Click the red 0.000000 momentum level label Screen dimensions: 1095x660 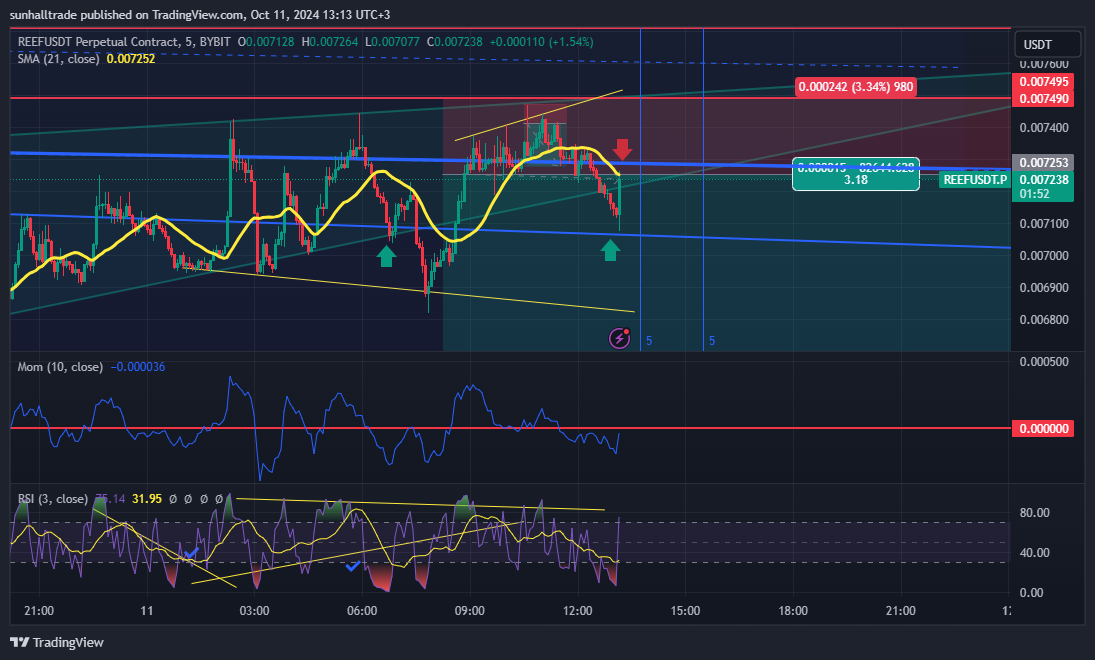pyautogui.click(x=1043, y=428)
